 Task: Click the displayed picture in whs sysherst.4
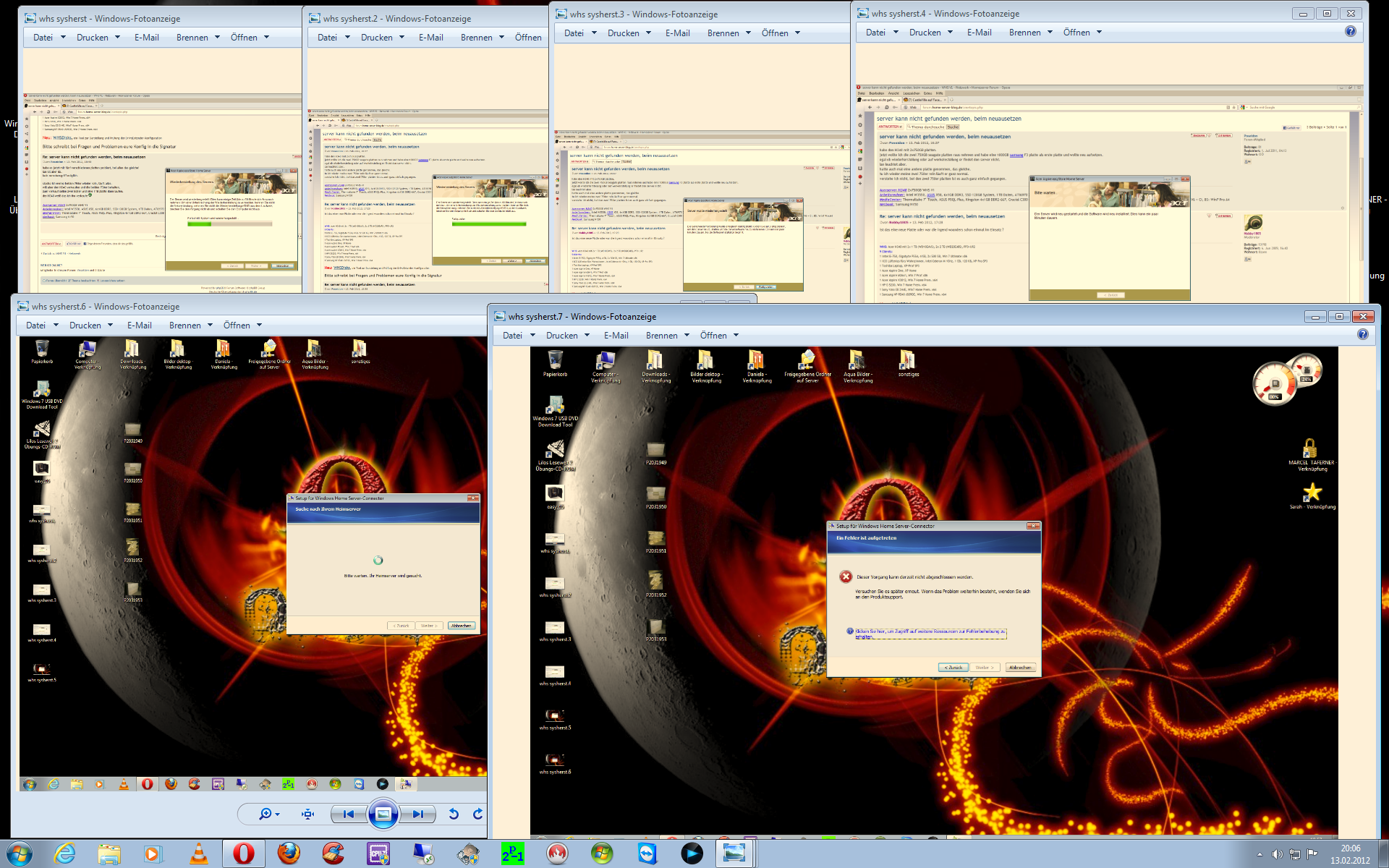pyautogui.click(x=1109, y=193)
